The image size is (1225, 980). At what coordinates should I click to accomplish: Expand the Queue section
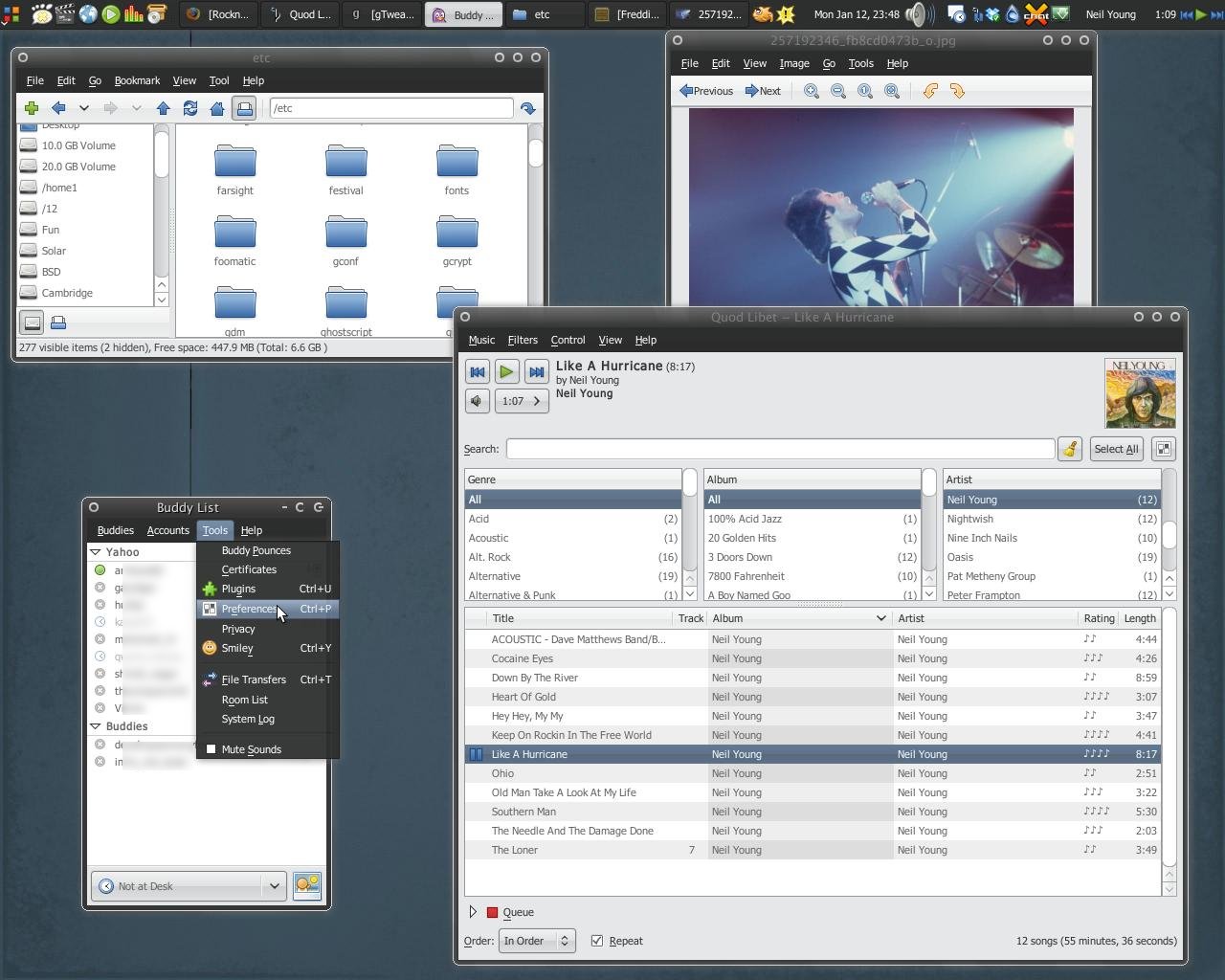(473, 912)
